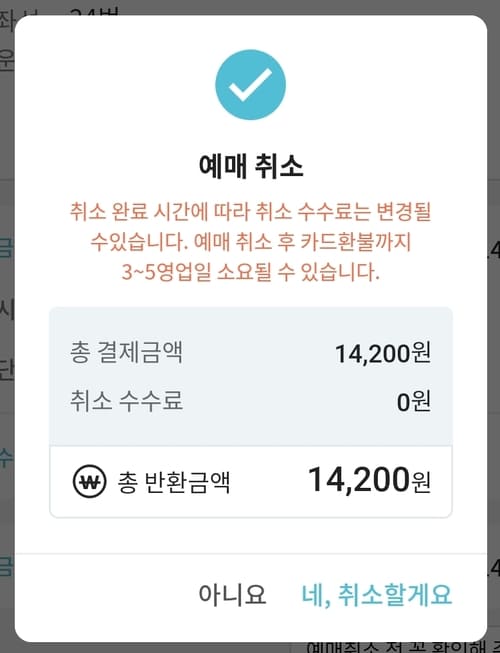The width and height of the screenshot is (500, 653).
Task: Tap the 카드환불 notice text line
Action: [x=251, y=242]
